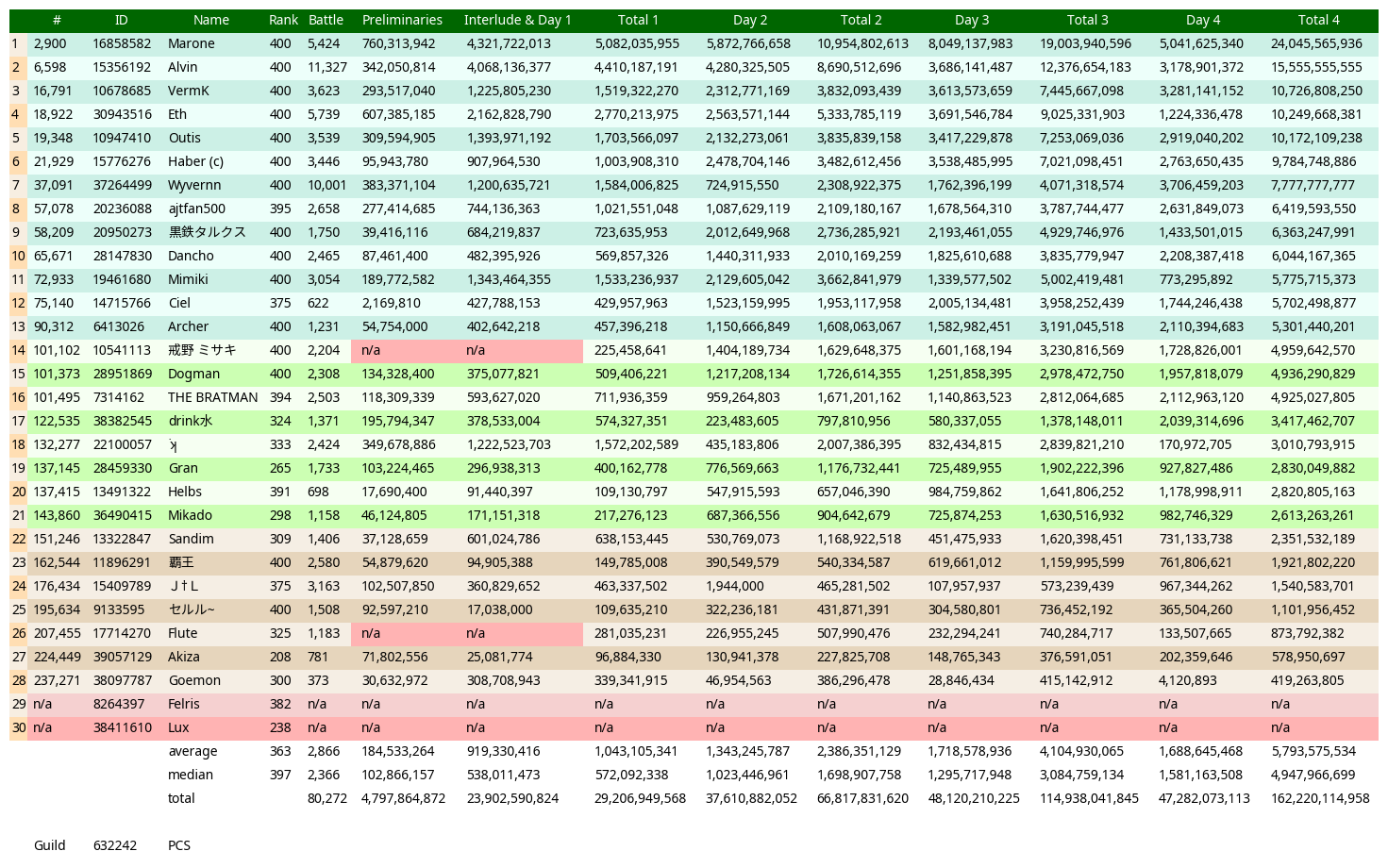
Task: Click the name cell Sandim
Action: (x=191, y=539)
